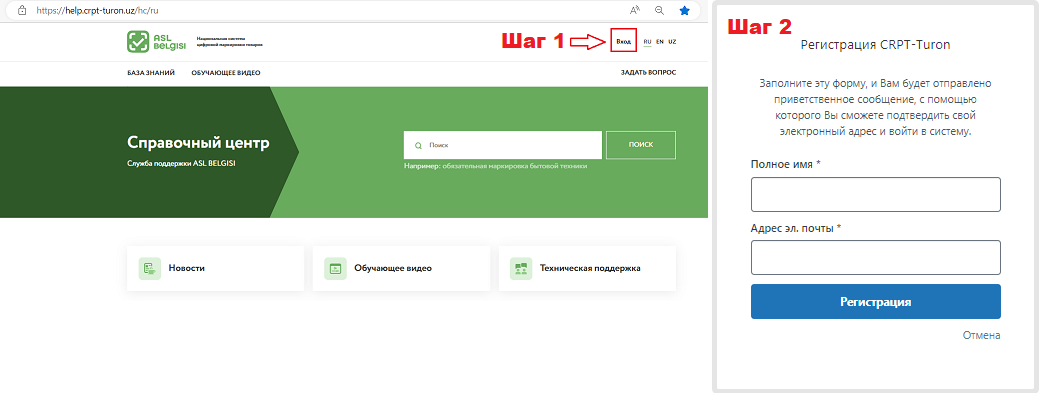The image size is (1045, 402).
Task: Click the ASL BELGISI logo
Action: click(156, 42)
